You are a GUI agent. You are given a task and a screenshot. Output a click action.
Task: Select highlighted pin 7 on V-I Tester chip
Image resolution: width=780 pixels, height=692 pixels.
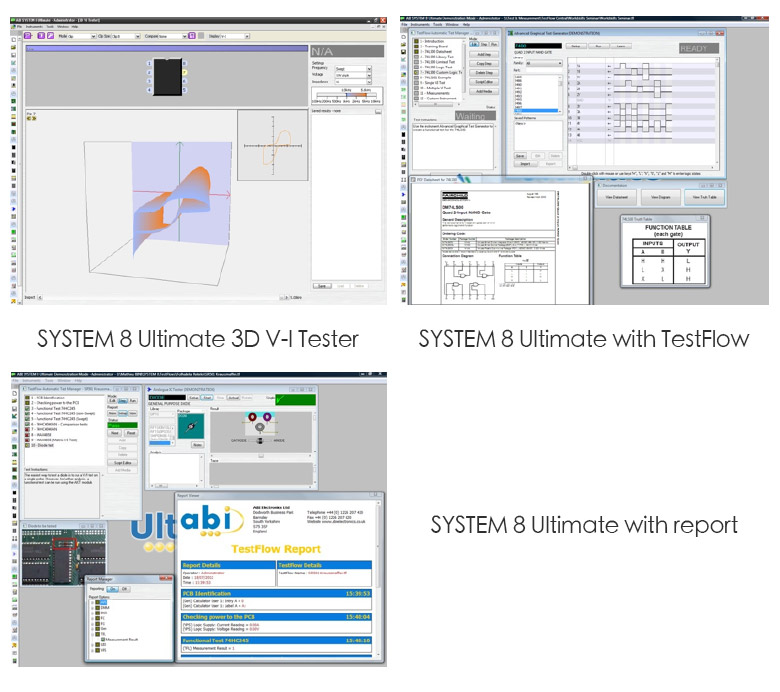pyautogui.click(x=185, y=72)
